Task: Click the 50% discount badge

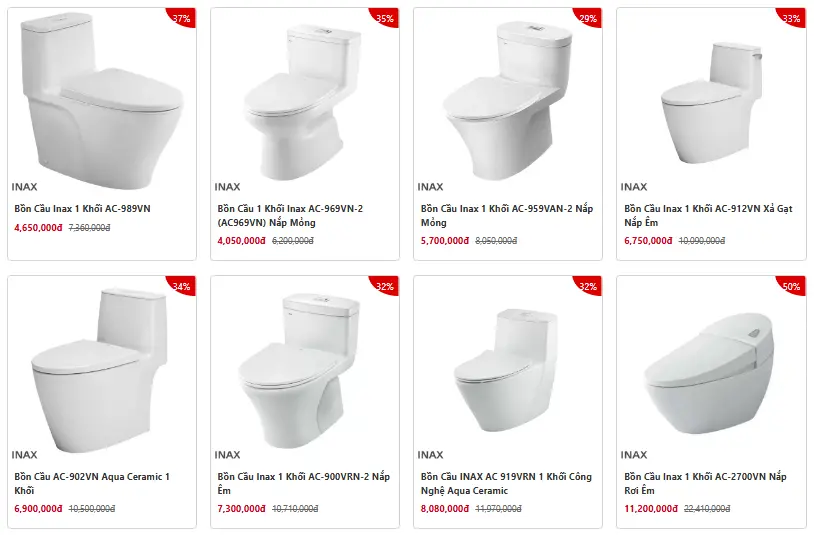Action: coord(792,287)
